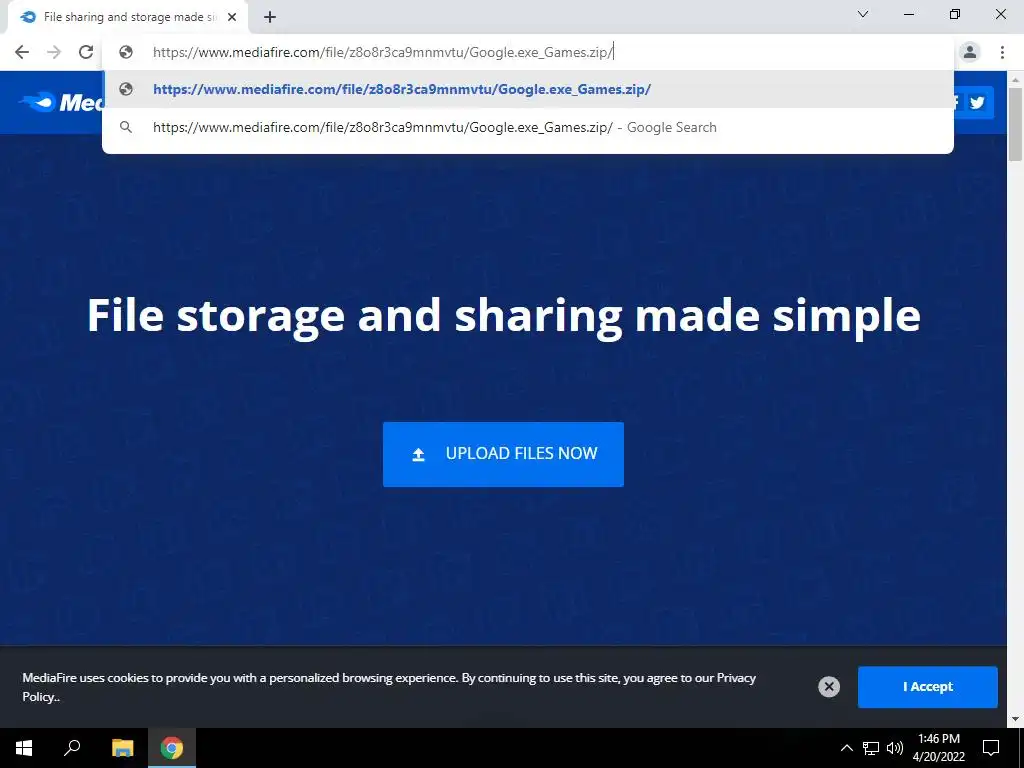The width and height of the screenshot is (1024, 768).
Task: Click the magnifier icon beside Google Search suggestion
Action: click(x=126, y=127)
